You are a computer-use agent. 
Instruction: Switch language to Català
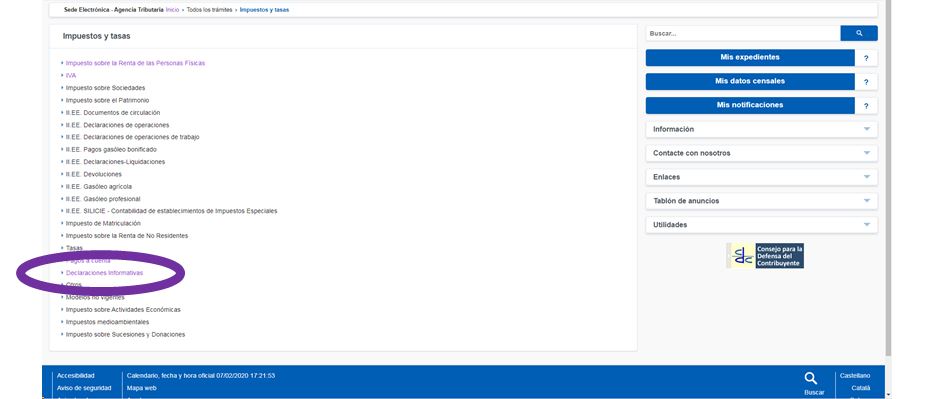coord(861,388)
